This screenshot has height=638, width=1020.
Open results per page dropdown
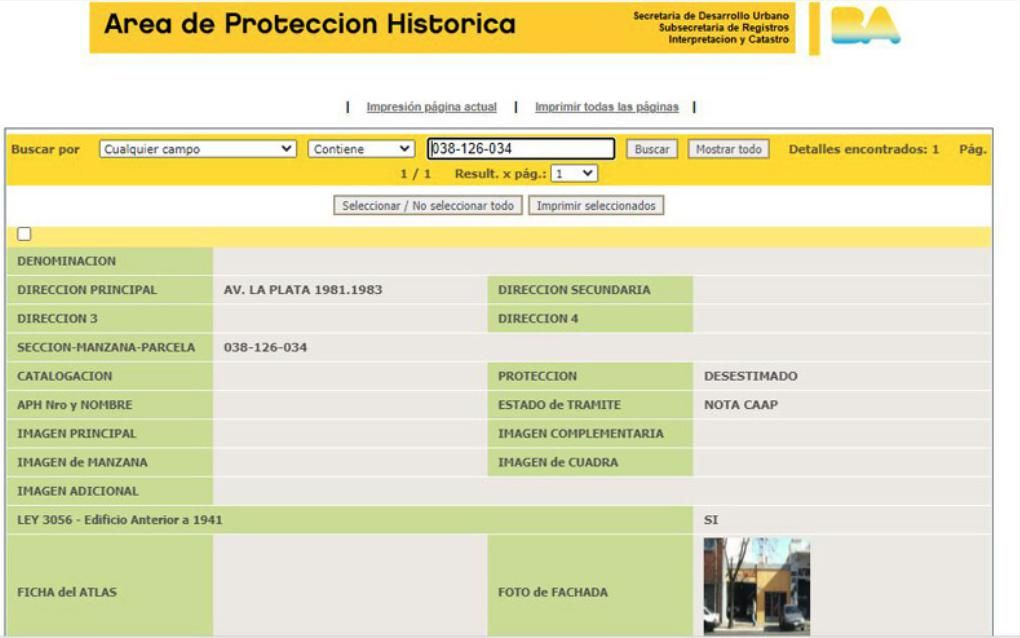tap(574, 174)
